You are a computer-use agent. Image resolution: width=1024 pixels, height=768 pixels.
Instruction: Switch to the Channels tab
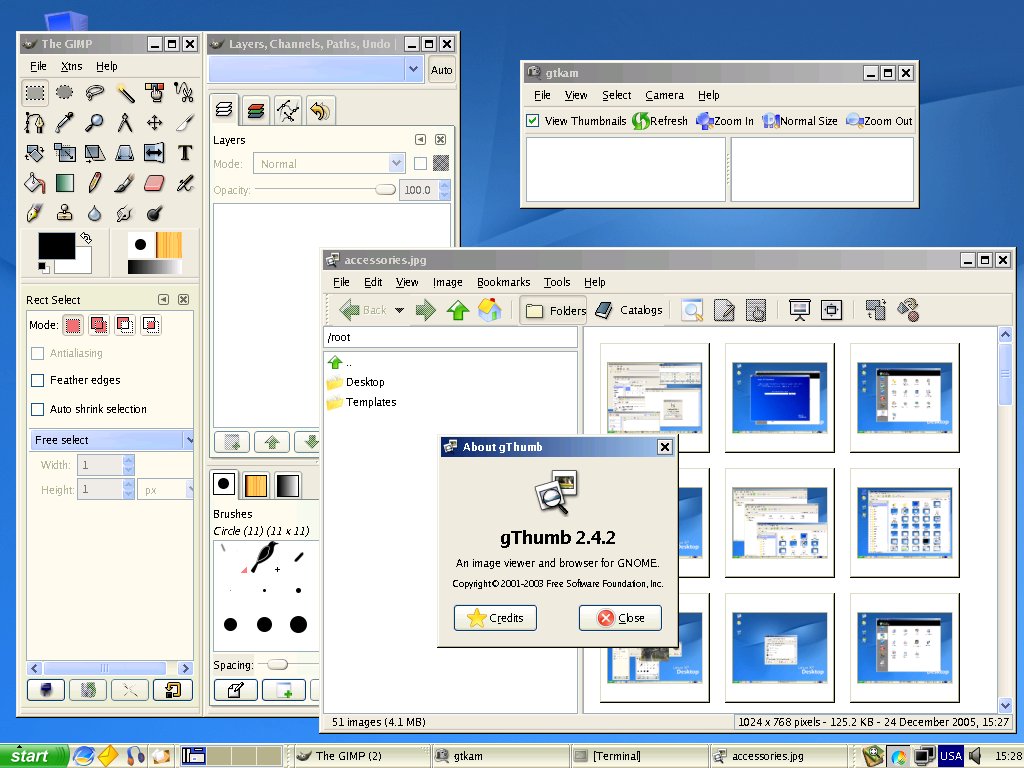[256, 110]
